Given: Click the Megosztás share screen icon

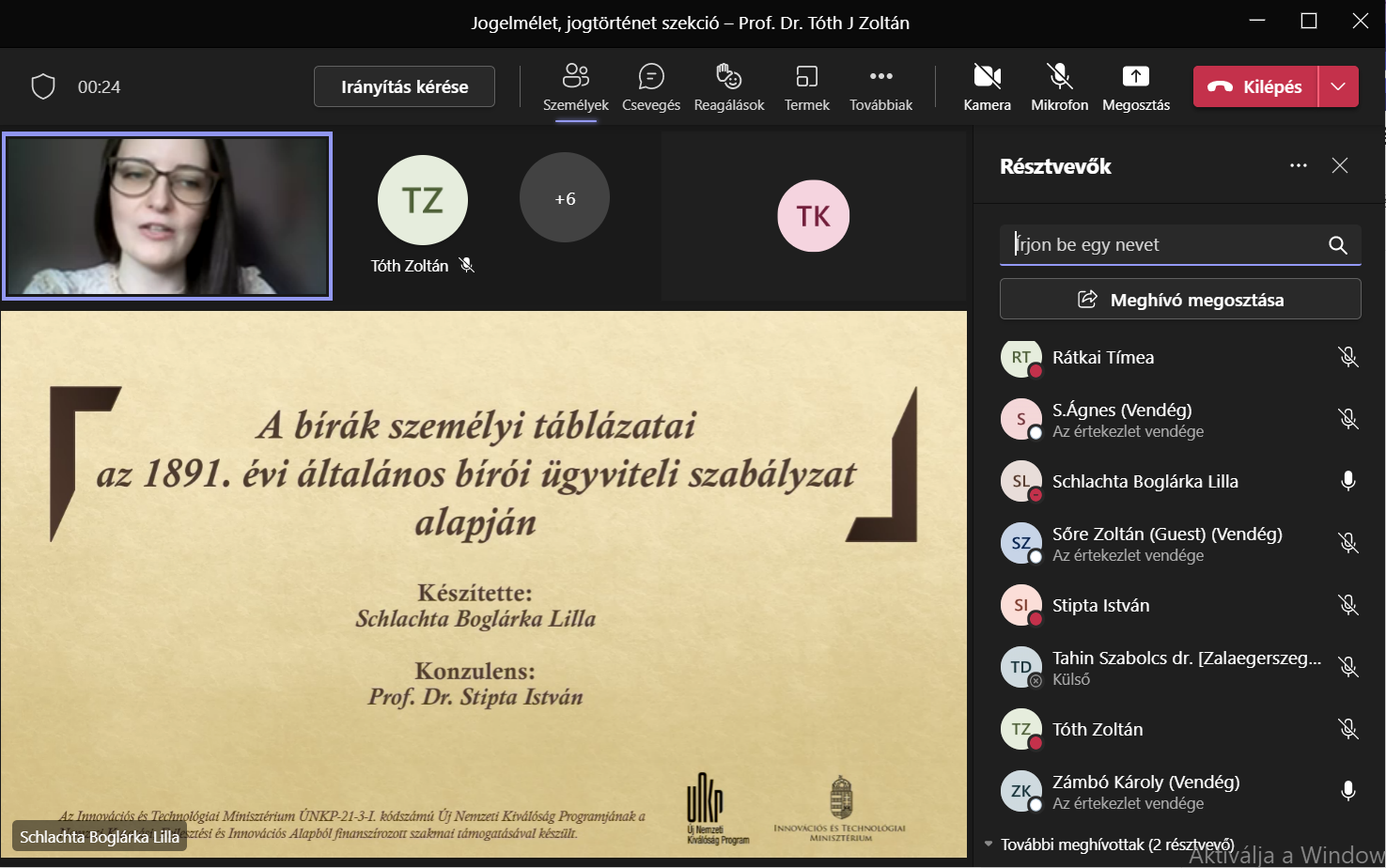Looking at the screenshot, I should [1135, 86].
